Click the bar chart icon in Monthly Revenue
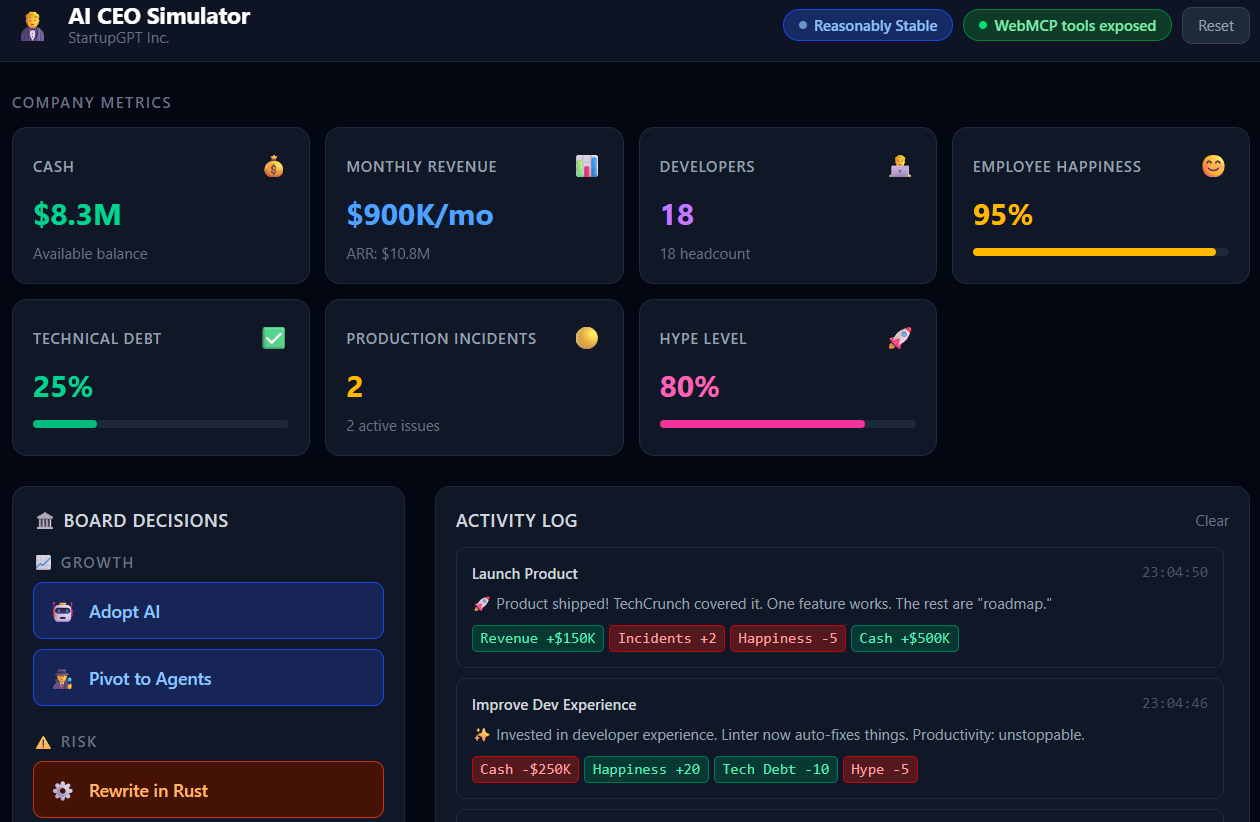The height and width of the screenshot is (822, 1260). coord(587,166)
